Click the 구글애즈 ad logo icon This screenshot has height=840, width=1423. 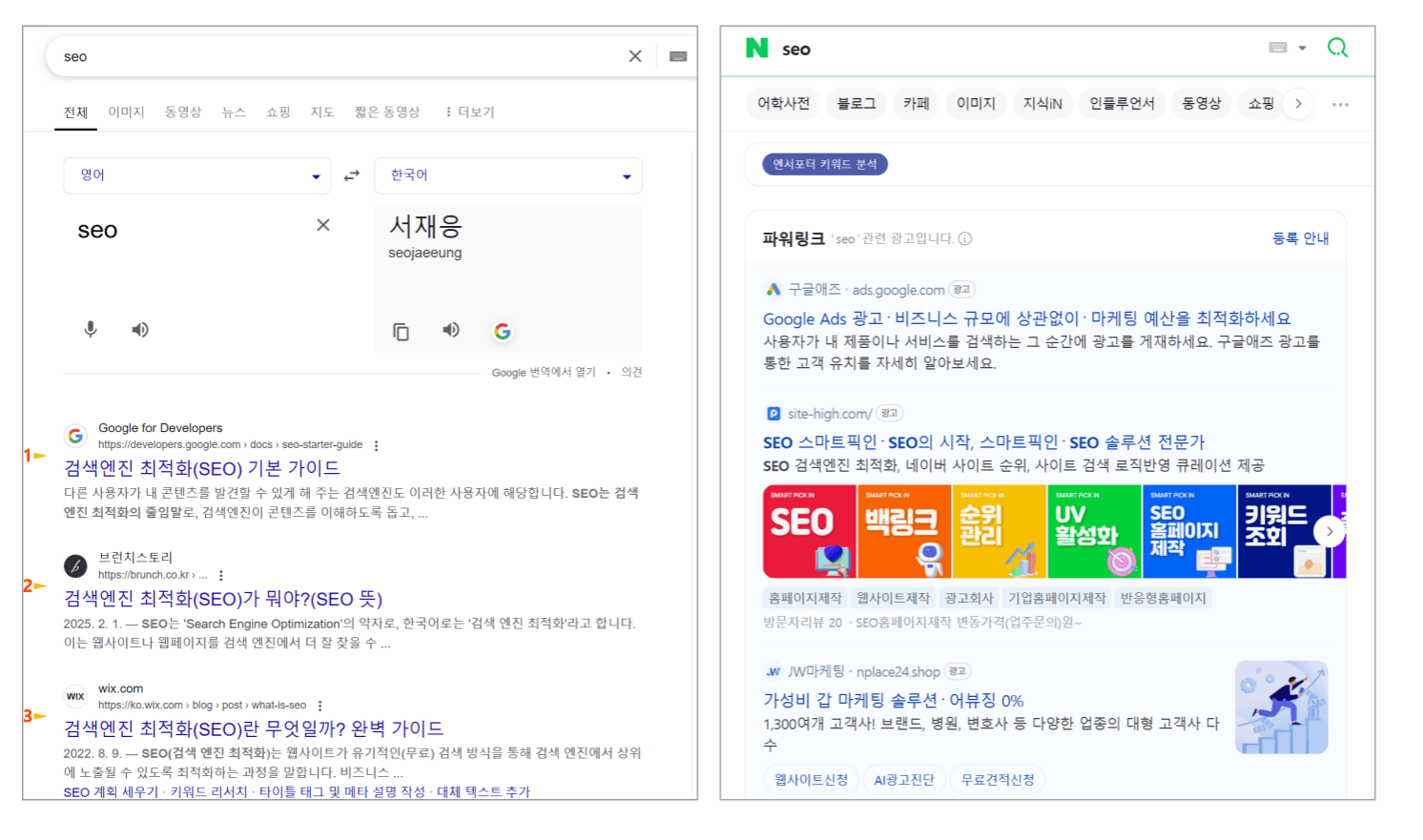[x=773, y=289]
